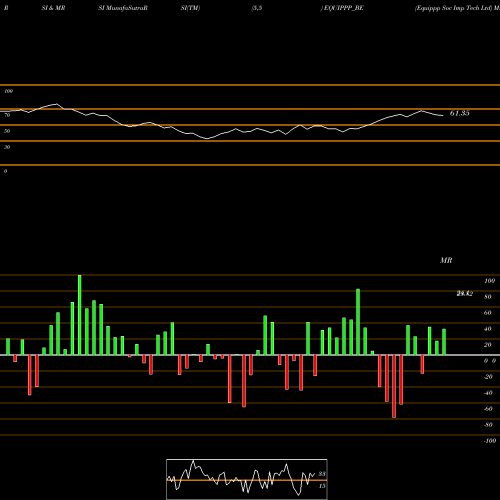
Task: Click the '(Equippp Soc Imp Tech Ltd)' company name
Action: point(453,8)
